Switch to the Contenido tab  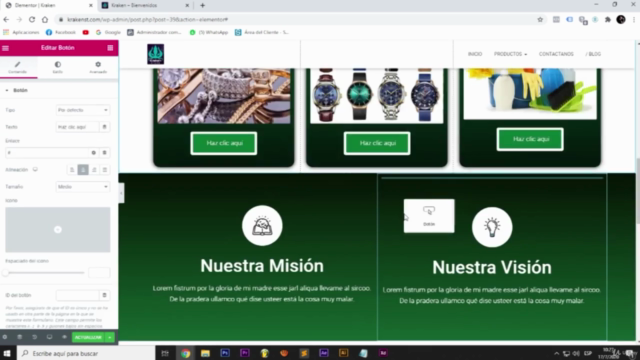[x=18, y=67]
